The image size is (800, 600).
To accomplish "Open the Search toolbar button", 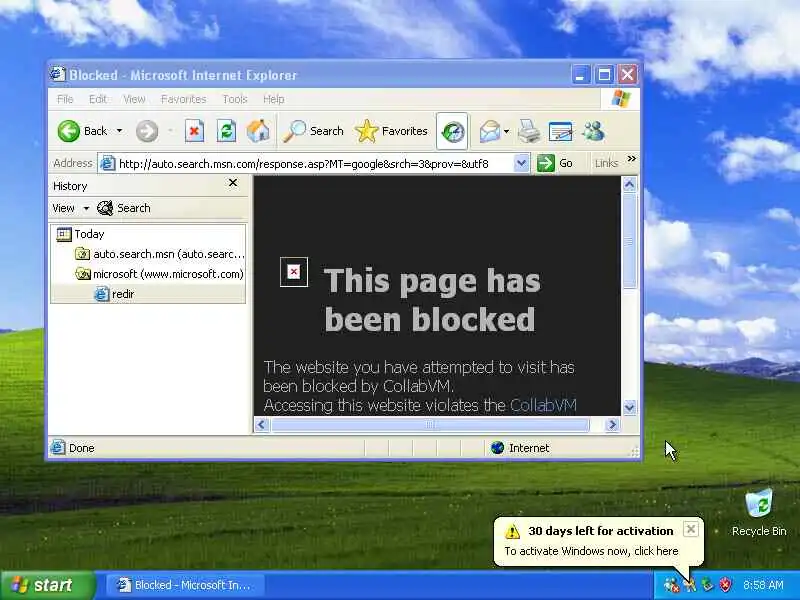I will click(313, 131).
